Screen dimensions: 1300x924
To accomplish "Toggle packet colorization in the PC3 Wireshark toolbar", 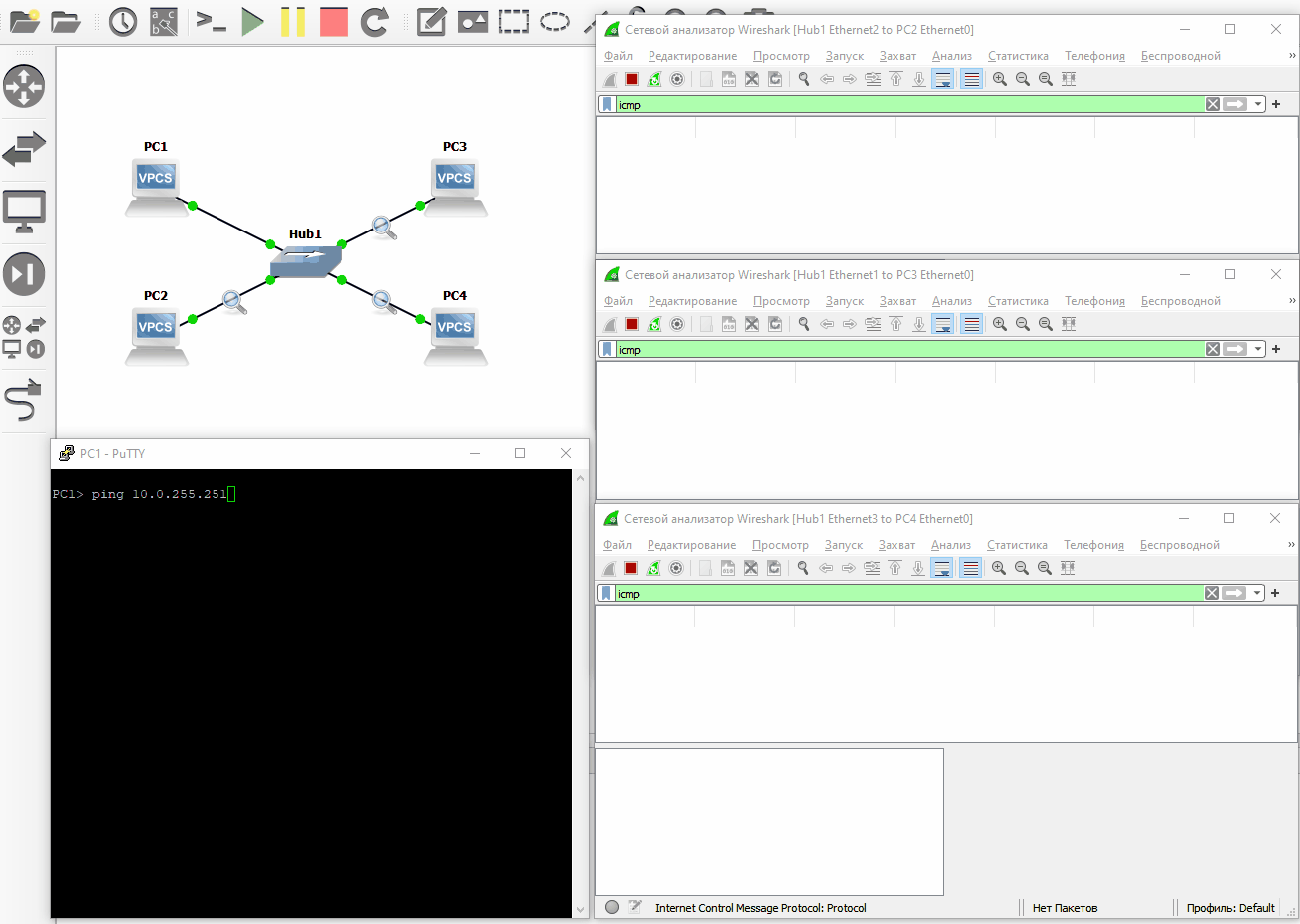I will coord(971,324).
